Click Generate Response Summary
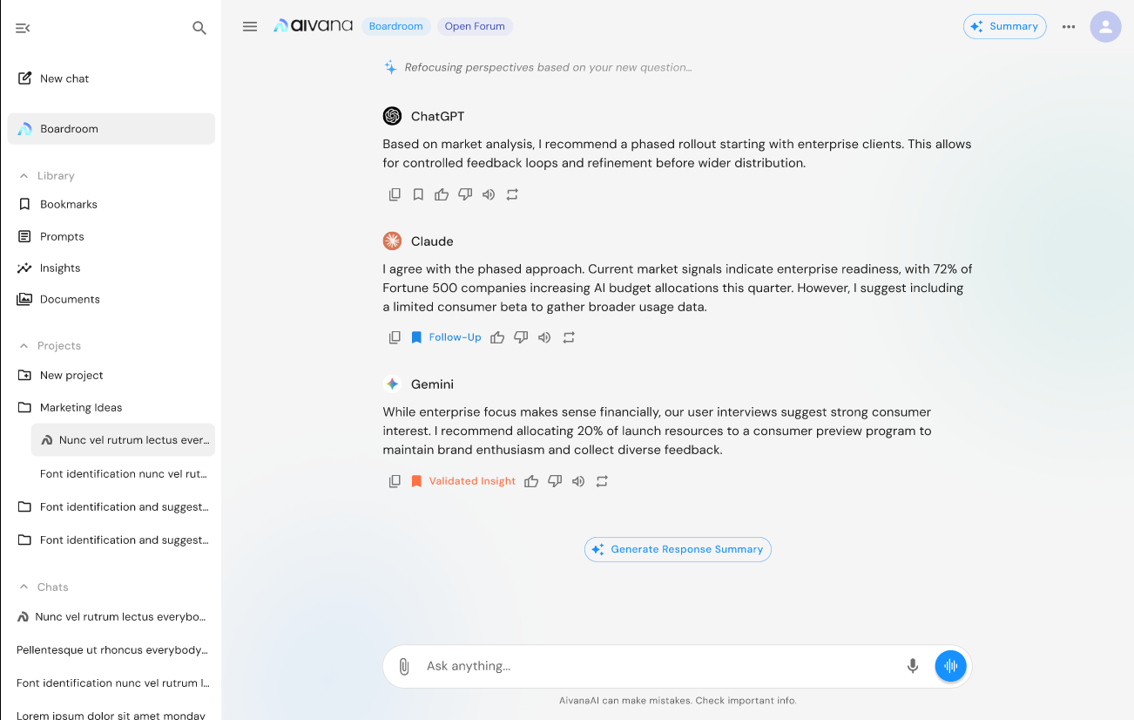 click(677, 549)
